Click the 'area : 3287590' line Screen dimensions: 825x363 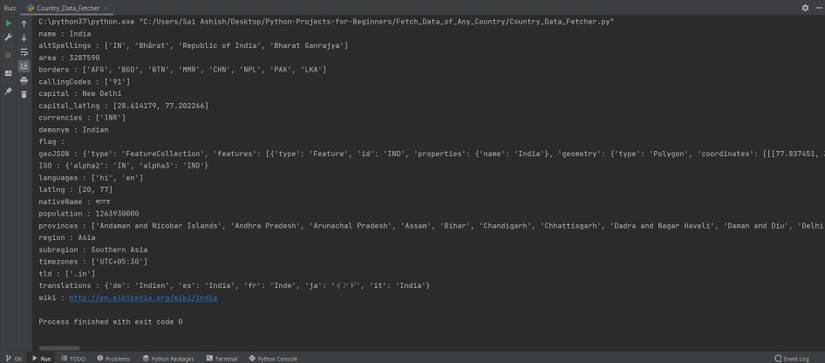69,58
